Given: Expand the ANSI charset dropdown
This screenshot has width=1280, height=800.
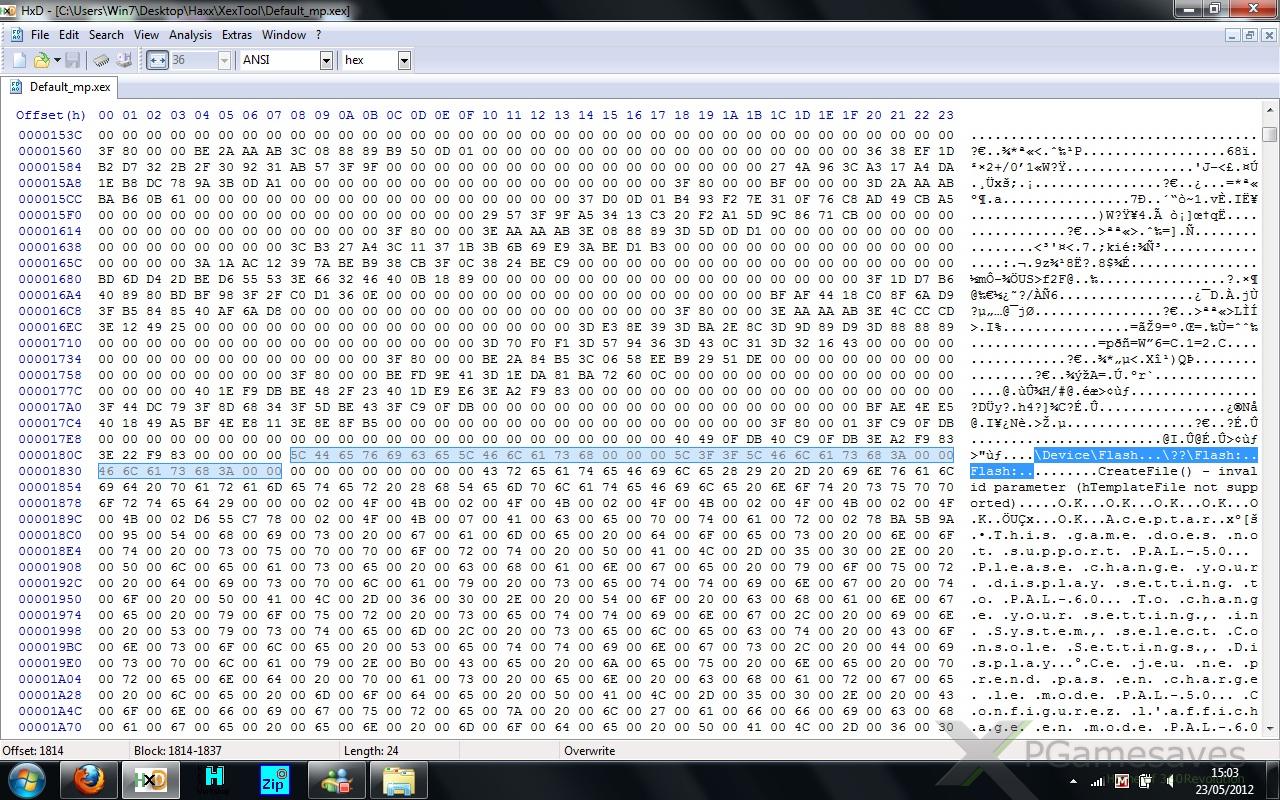Looking at the screenshot, I should (x=326, y=60).
